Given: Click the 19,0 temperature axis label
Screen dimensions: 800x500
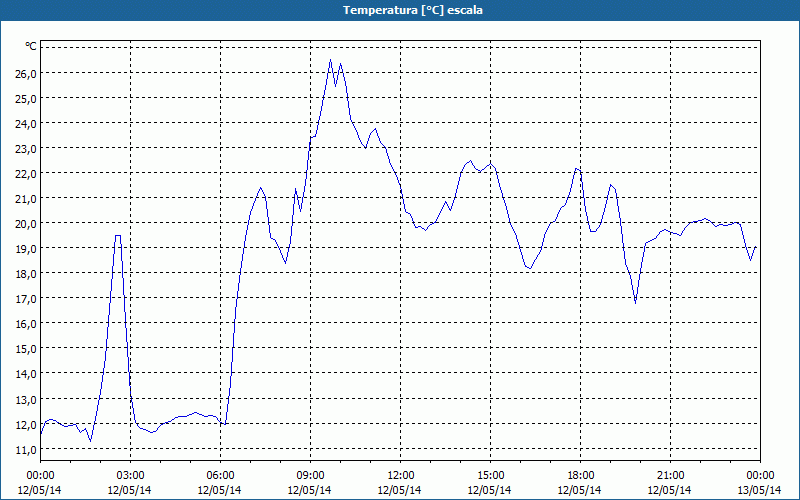Looking at the screenshot, I should coord(26,249).
